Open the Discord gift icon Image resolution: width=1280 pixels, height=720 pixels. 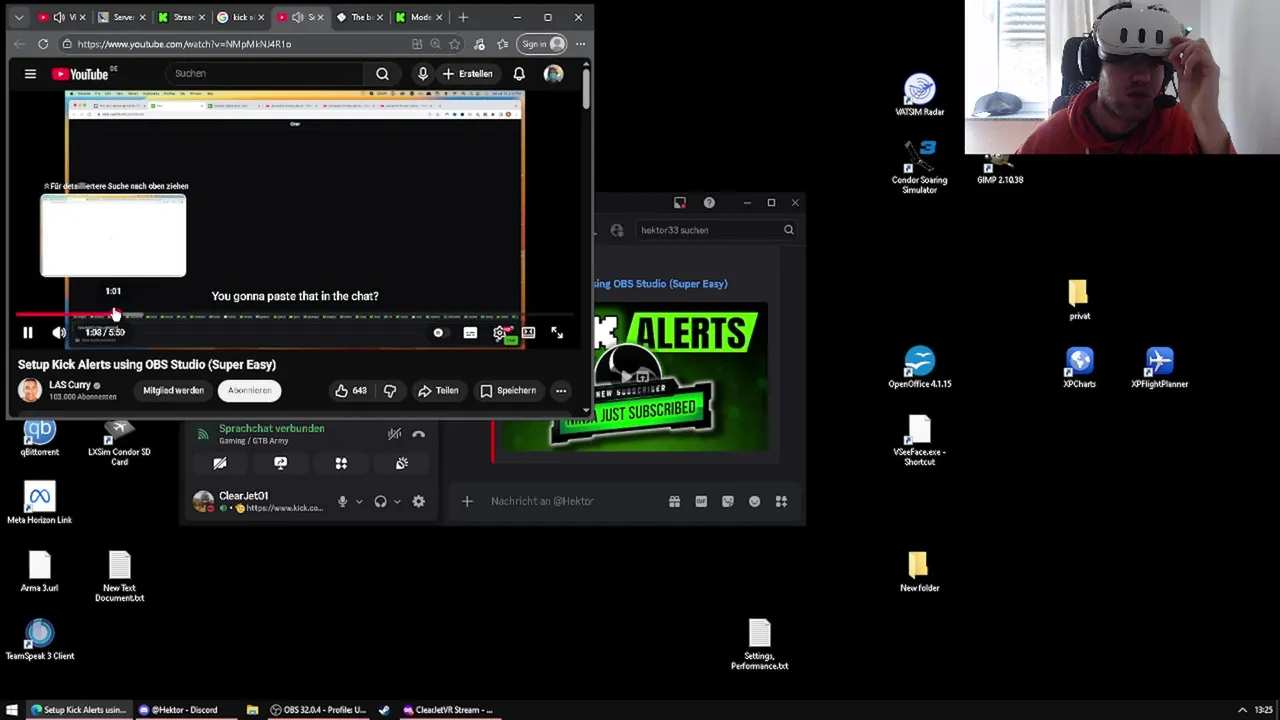pos(674,501)
